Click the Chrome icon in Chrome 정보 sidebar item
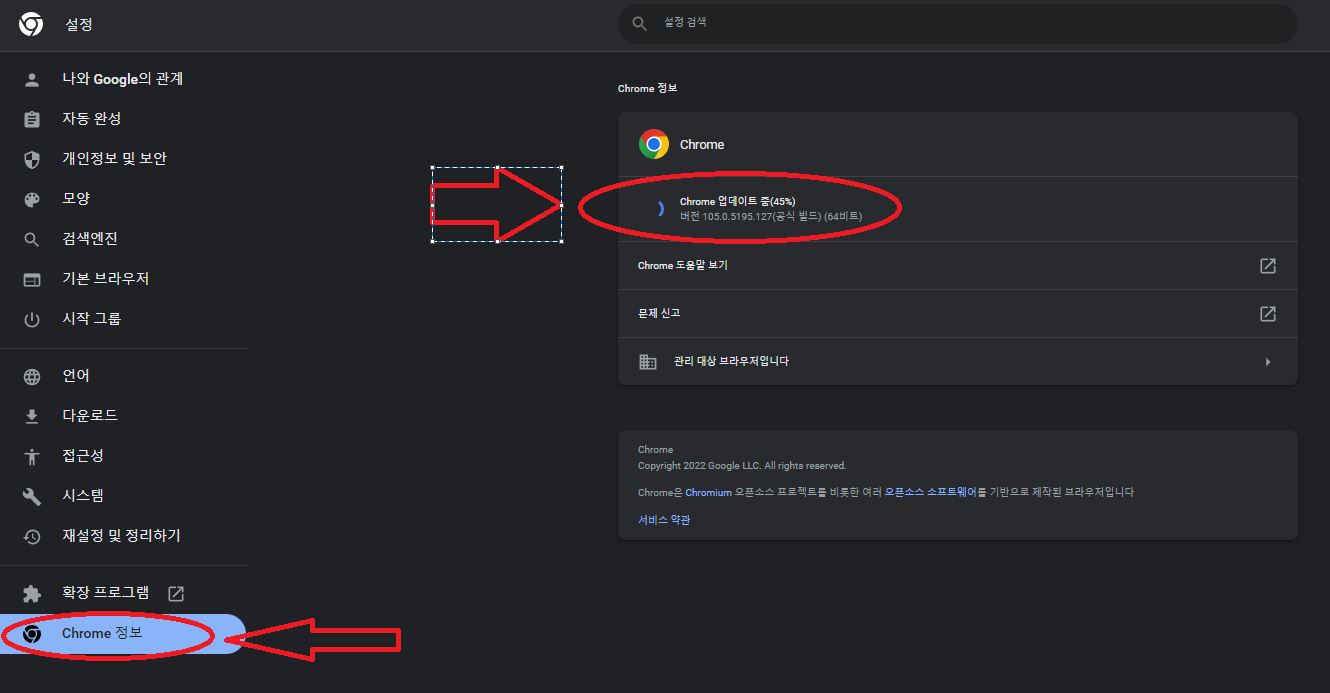The height and width of the screenshot is (693, 1330). 32,633
